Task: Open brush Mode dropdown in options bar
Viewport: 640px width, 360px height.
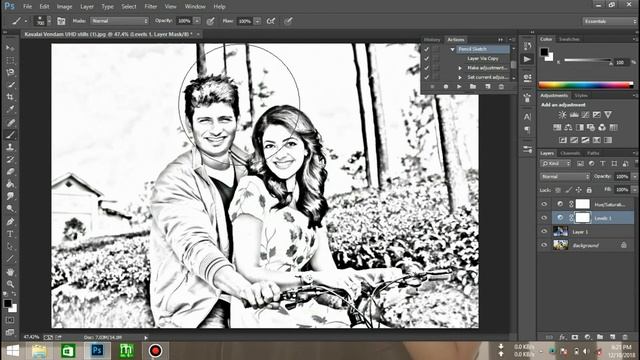Action: pyautogui.click(x=120, y=21)
